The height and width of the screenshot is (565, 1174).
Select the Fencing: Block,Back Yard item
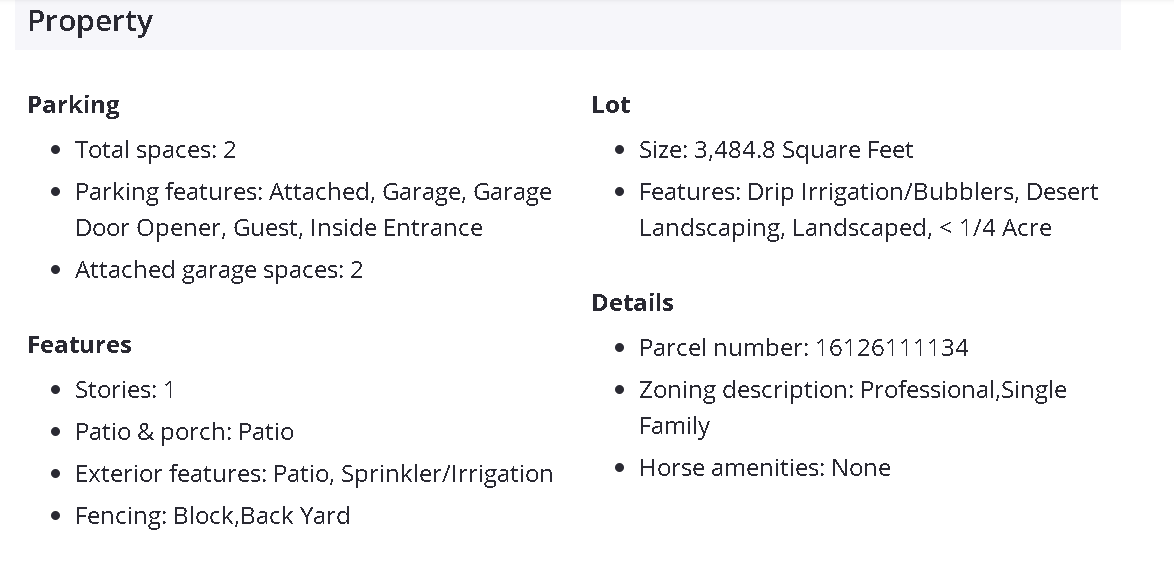[x=212, y=516]
